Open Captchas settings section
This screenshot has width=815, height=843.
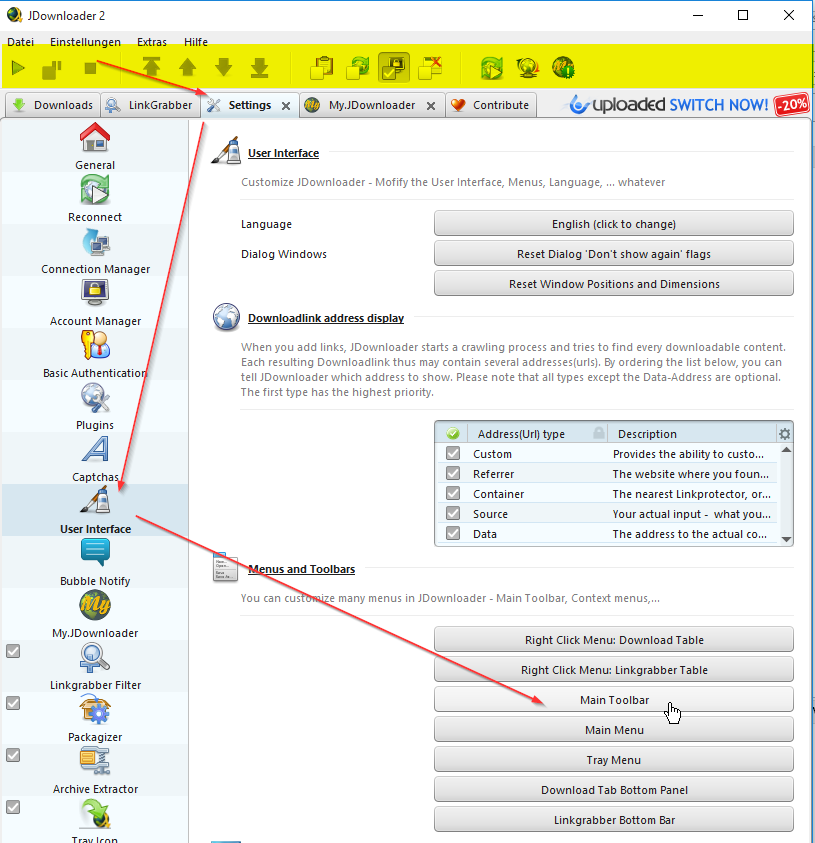[x=95, y=459]
